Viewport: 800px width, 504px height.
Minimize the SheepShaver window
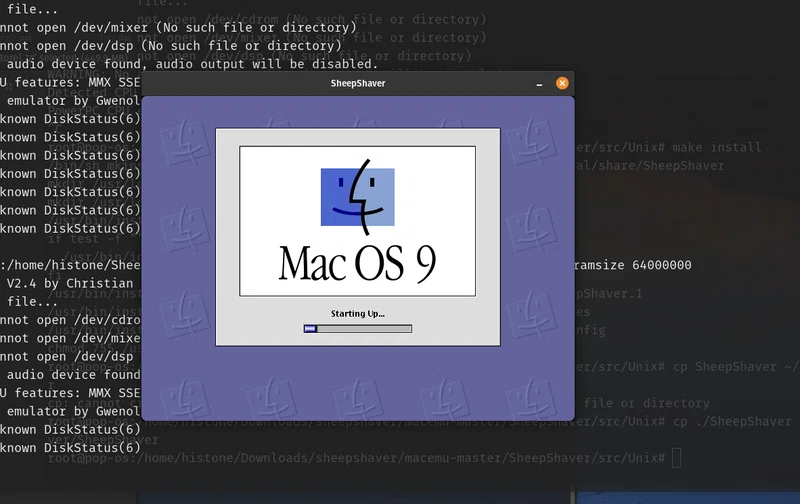click(x=539, y=84)
